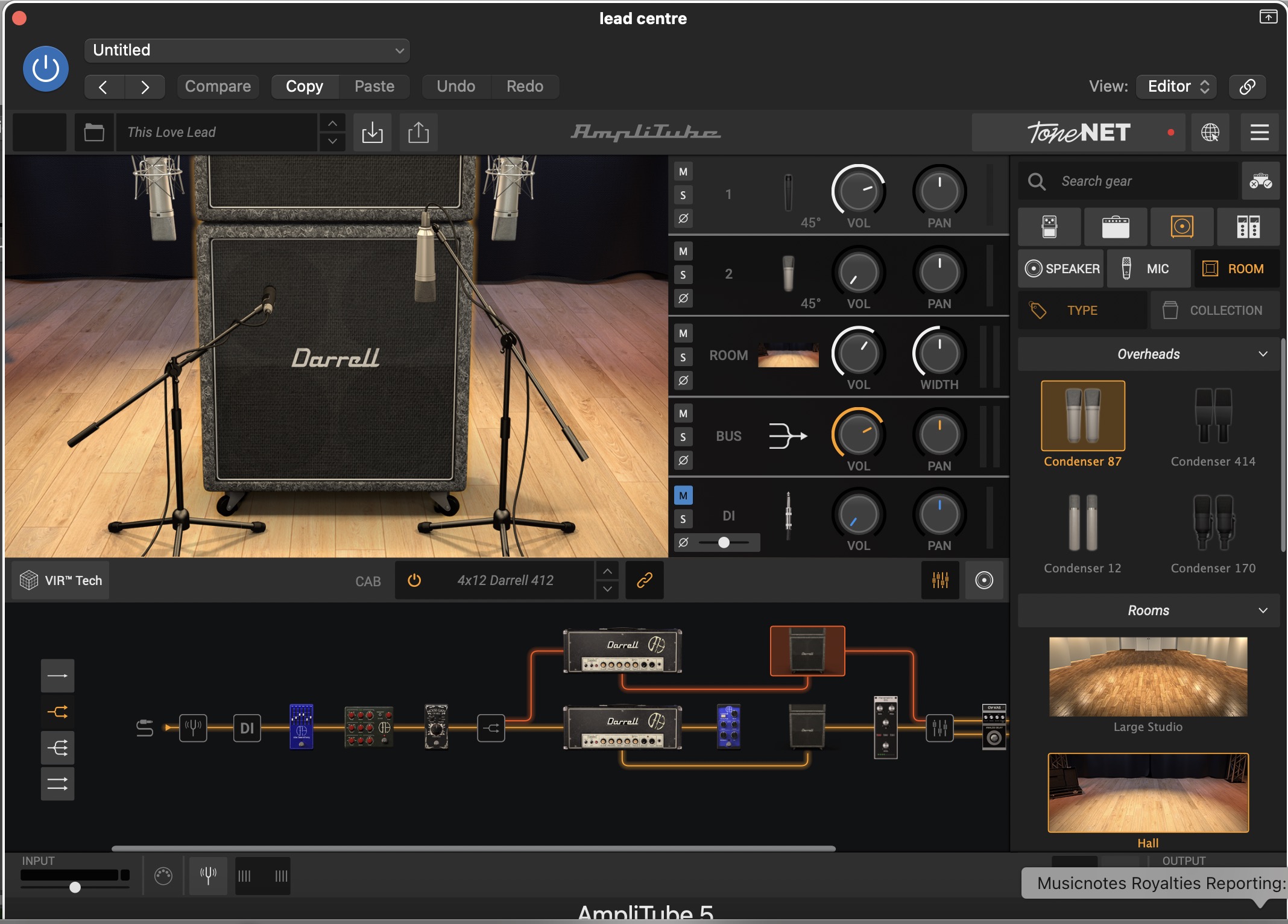1288x924 pixels.
Task: Select the rack gear category icon
Action: pos(1248,227)
